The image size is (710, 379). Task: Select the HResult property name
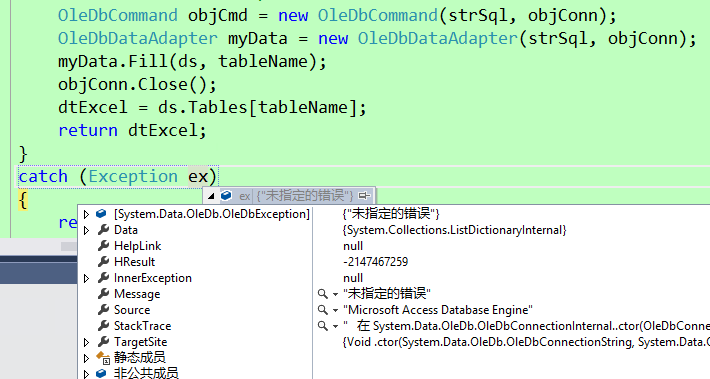[x=134, y=262]
